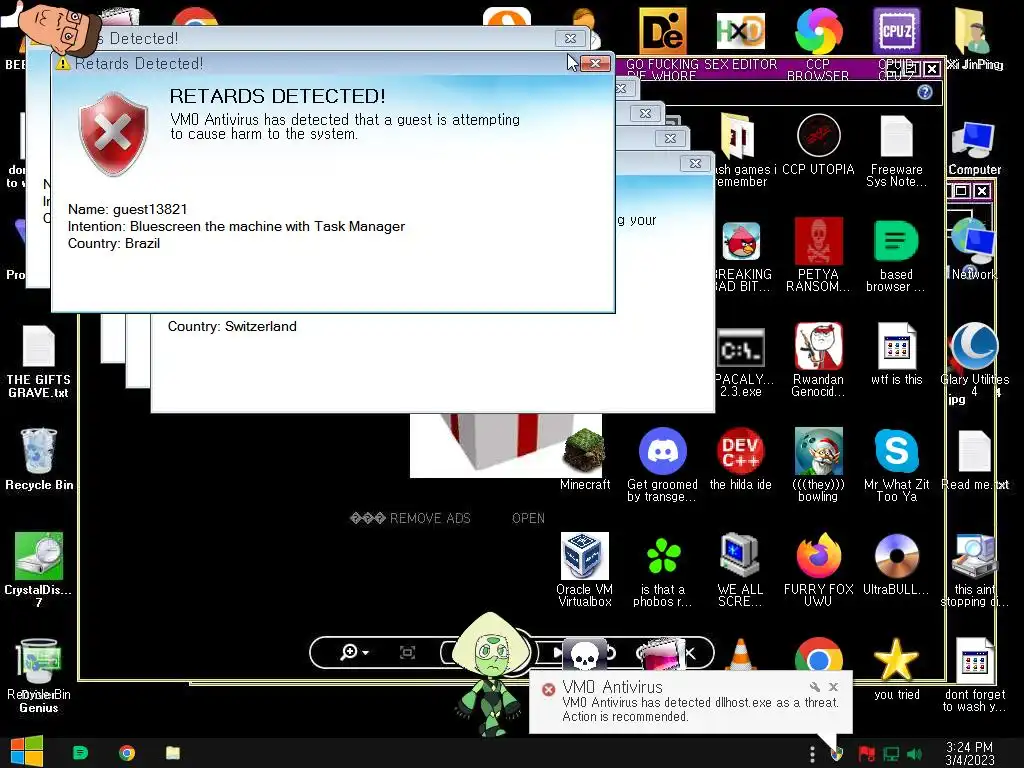Launch the CCP BROWSER pinwheel icon
Image resolution: width=1024 pixels, height=768 pixels.
818,31
